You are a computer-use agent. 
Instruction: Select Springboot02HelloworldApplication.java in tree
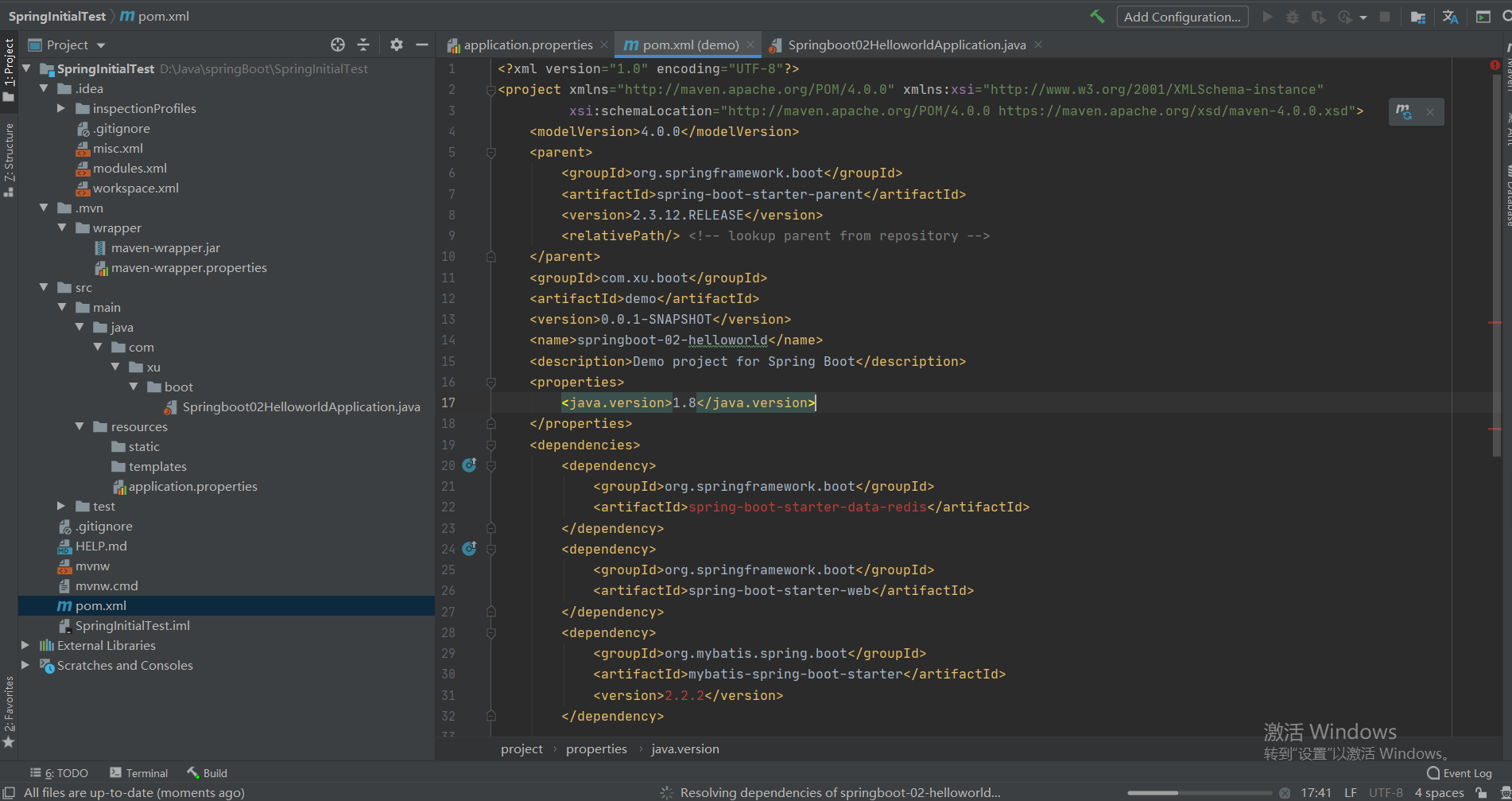tap(292, 406)
